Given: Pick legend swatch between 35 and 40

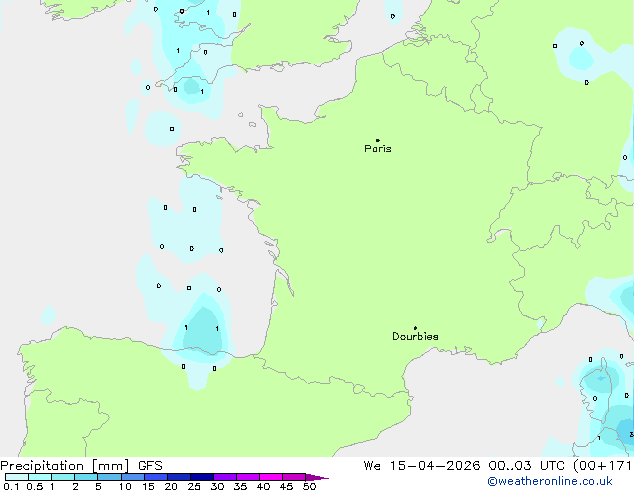Looking at the screenshot, I should point(247,477).
